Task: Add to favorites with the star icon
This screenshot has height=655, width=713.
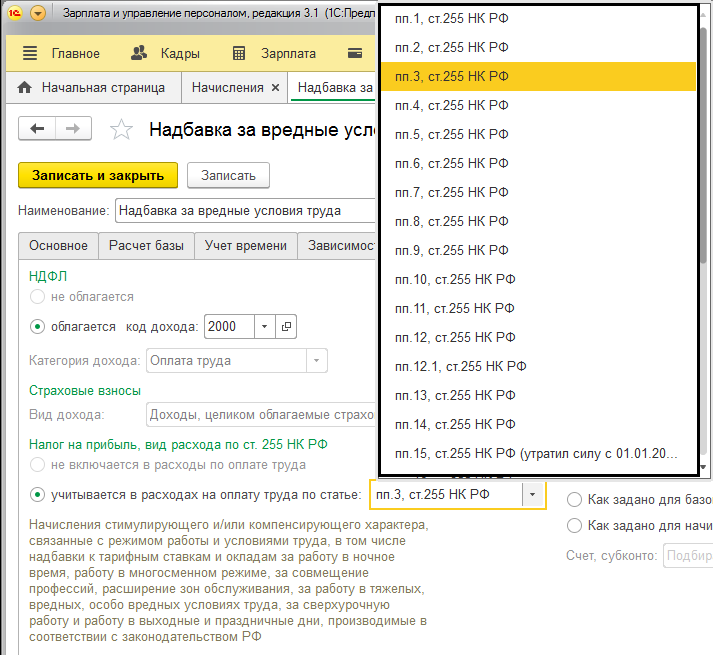Action: 120,129
